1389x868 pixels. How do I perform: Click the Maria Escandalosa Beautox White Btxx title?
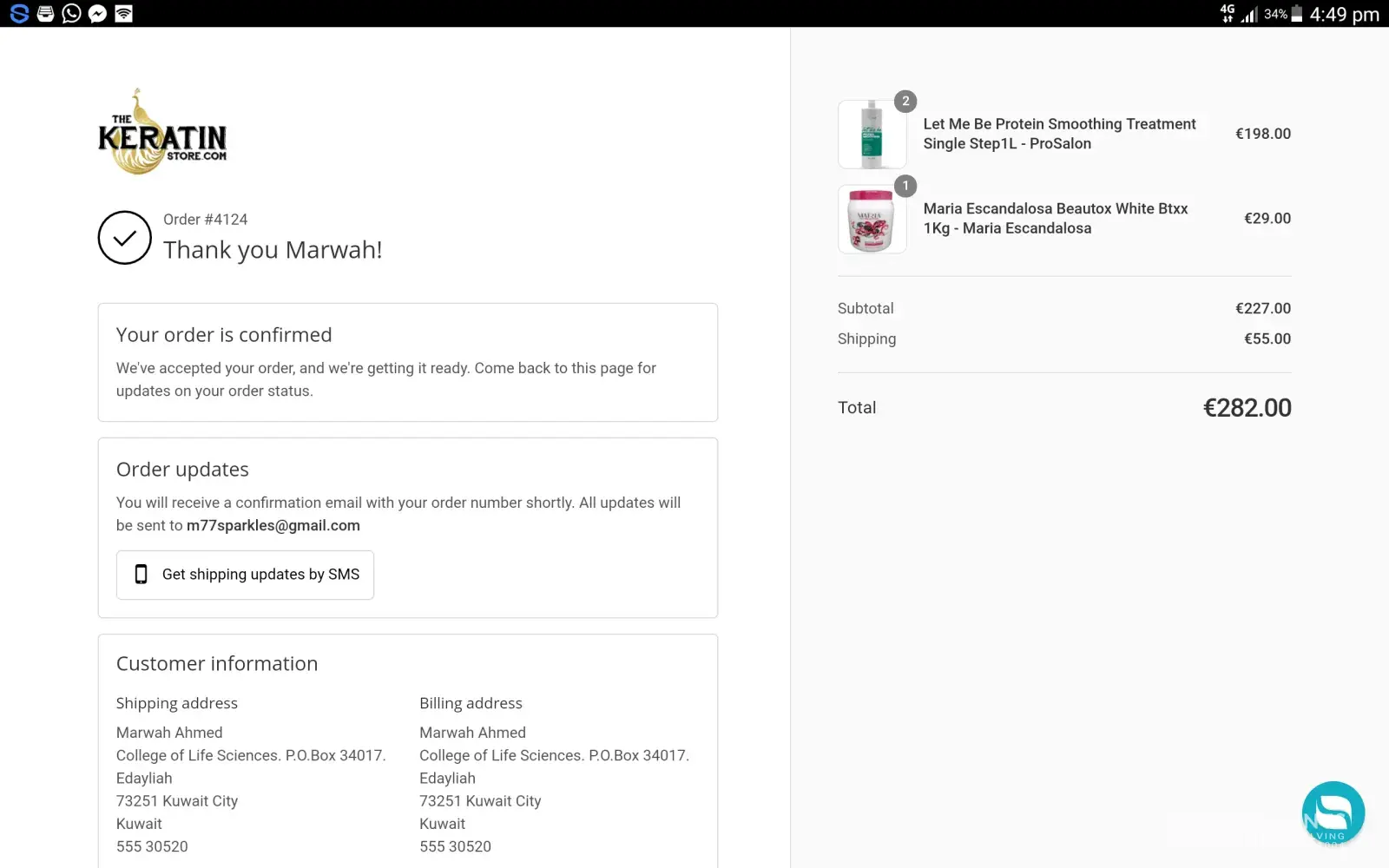1055,219
